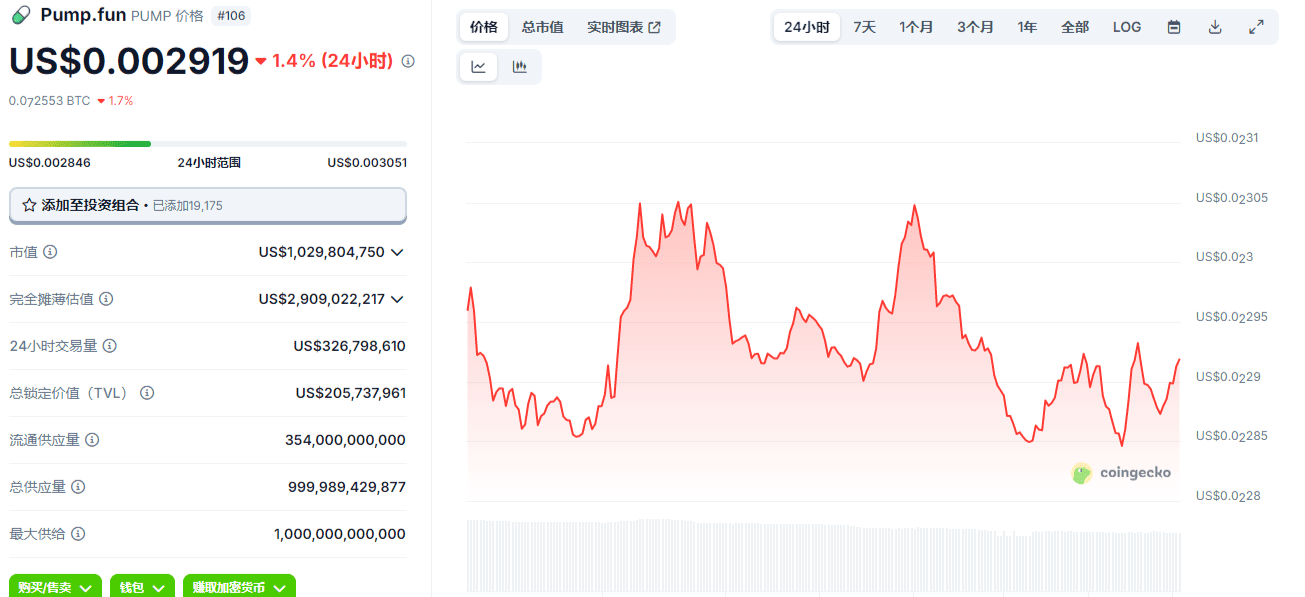Click the 354,000,000,000 circulating supply value
1305x597 pixels.
click(345, 440)
